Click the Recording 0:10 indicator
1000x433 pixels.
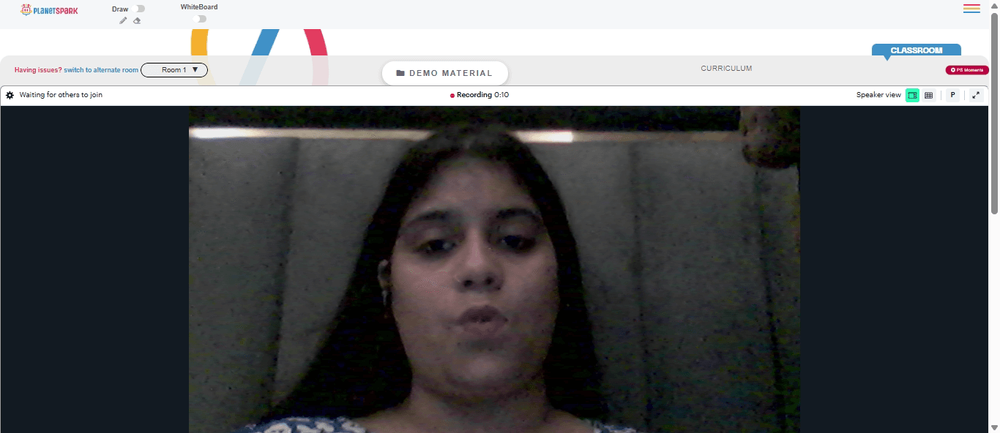[480, 95]
